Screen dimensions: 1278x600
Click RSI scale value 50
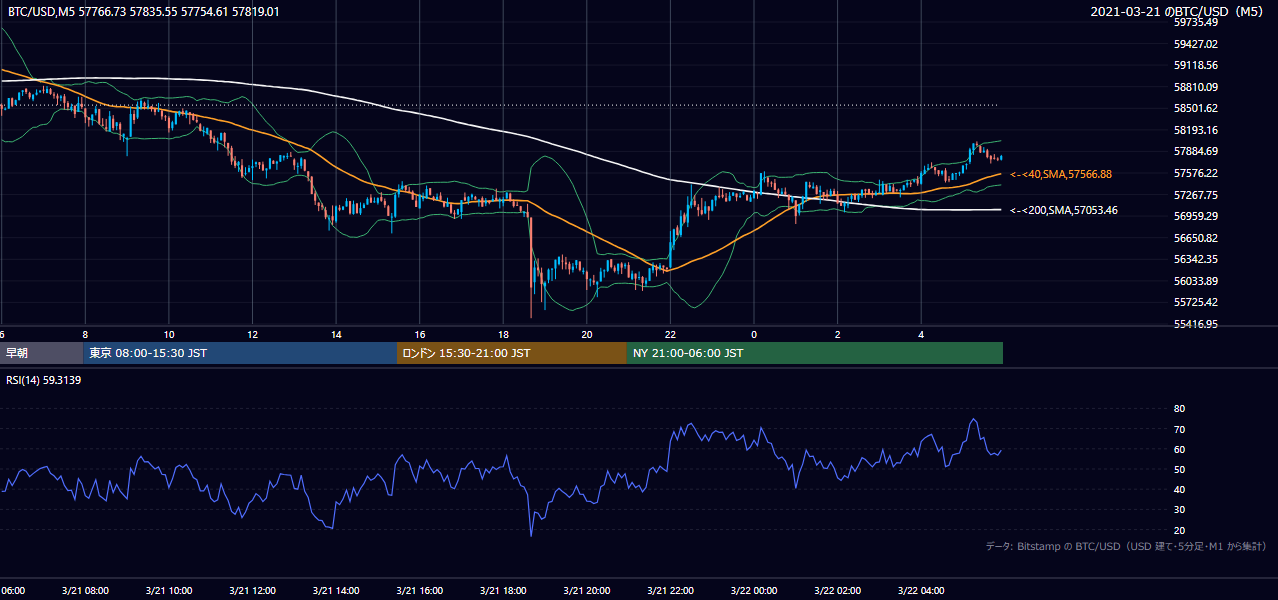1179,469
